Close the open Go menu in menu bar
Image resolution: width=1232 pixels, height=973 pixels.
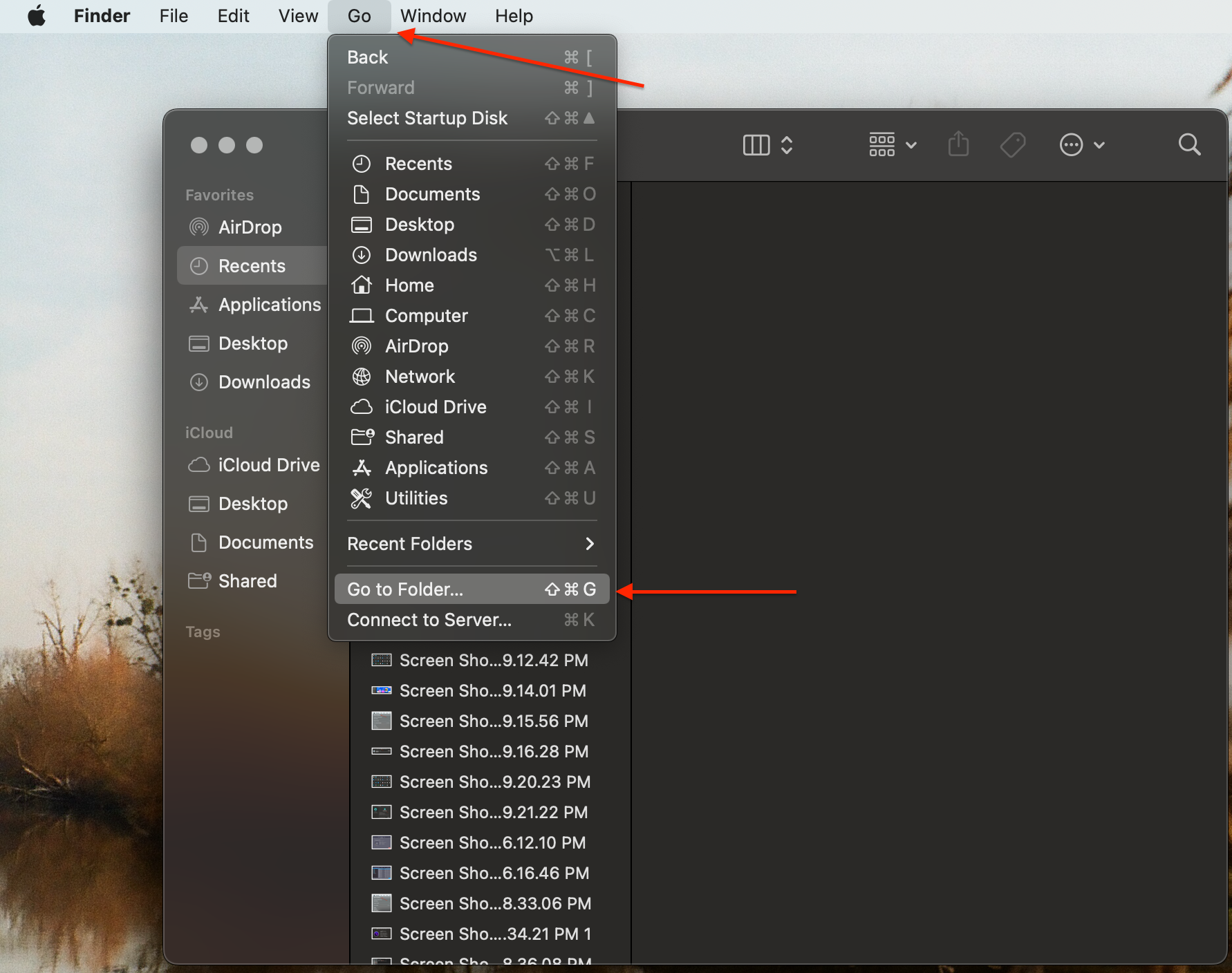(359, 16)
